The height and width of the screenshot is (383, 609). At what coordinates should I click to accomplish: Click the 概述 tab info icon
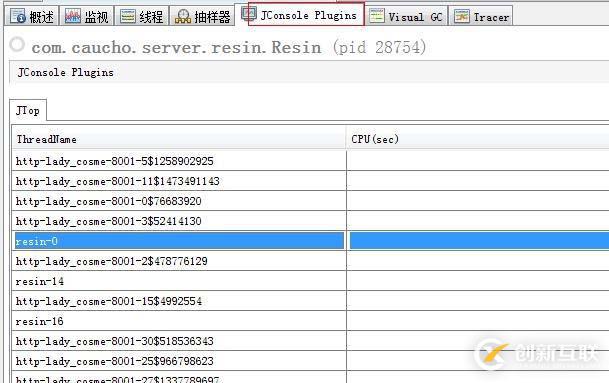[x=17, y=16]
